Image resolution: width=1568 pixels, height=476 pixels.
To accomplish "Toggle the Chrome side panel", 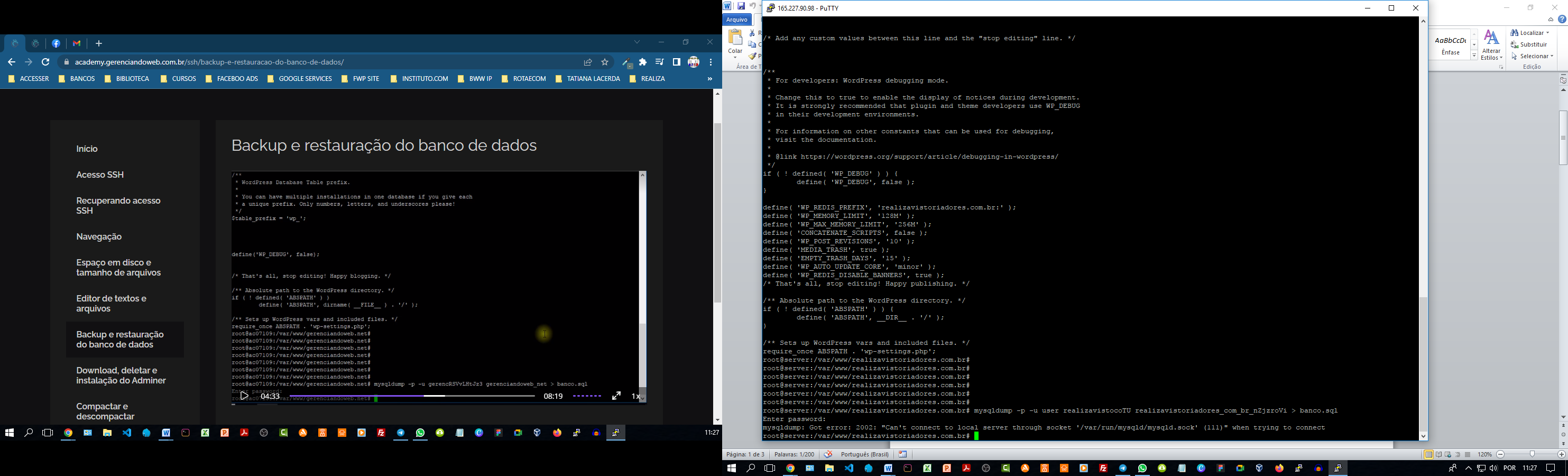I will 676,62.
